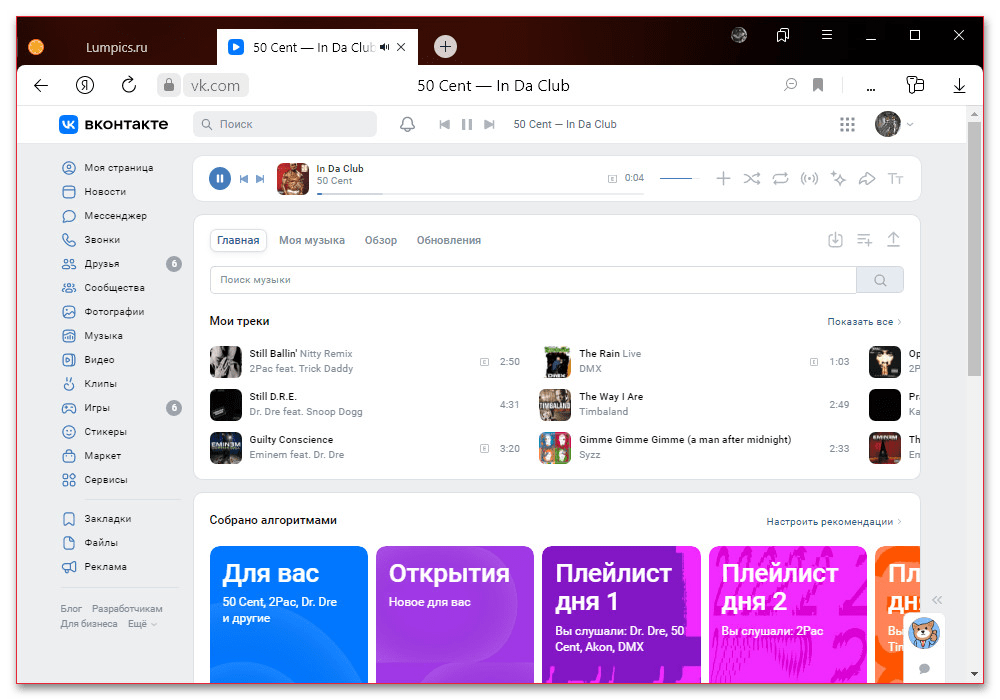Switch to the Моя музыка tab
The image size is (1000, 700).
[x=312, y=240]
